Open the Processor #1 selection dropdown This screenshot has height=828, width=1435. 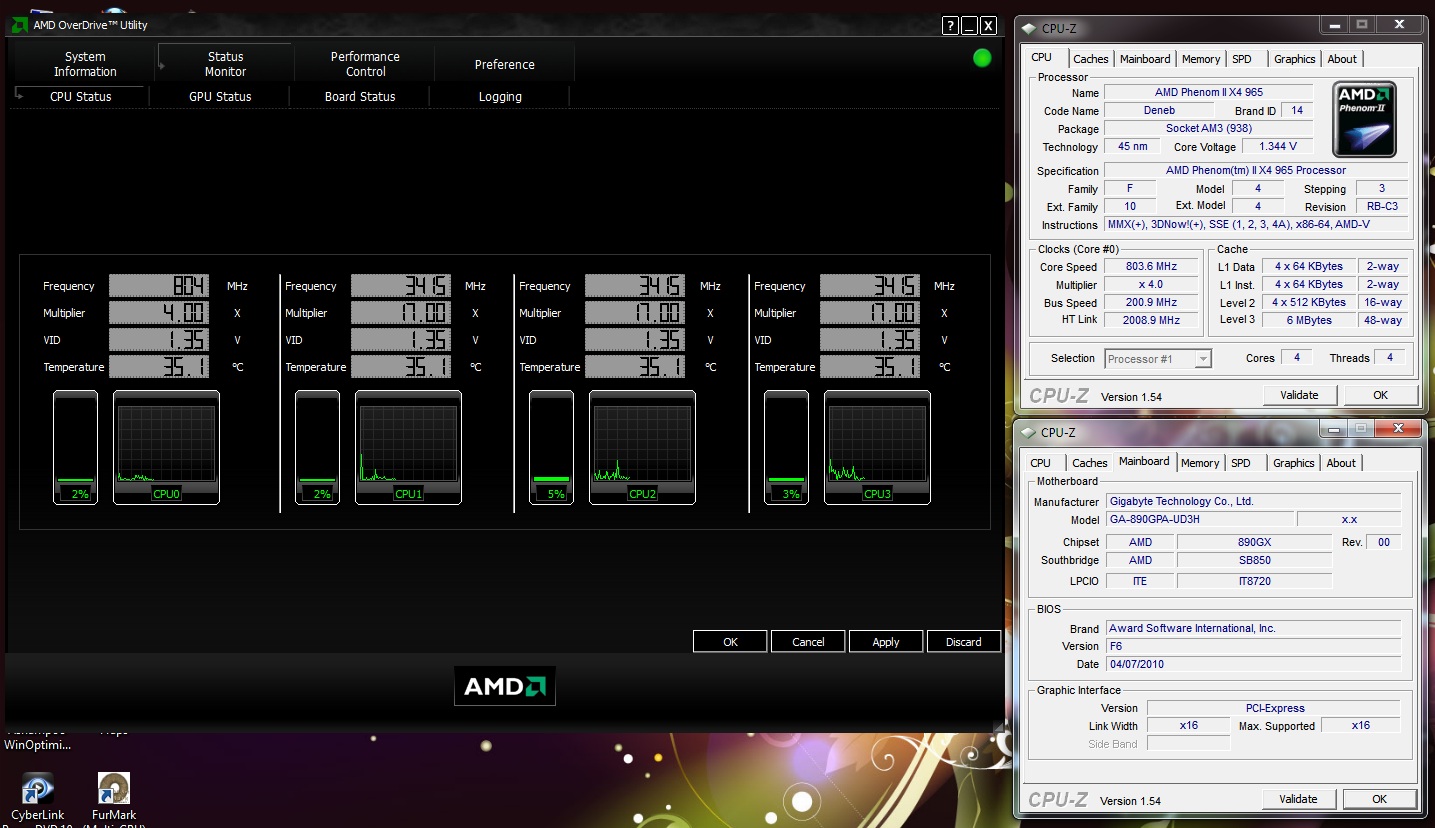(1158, 358)
